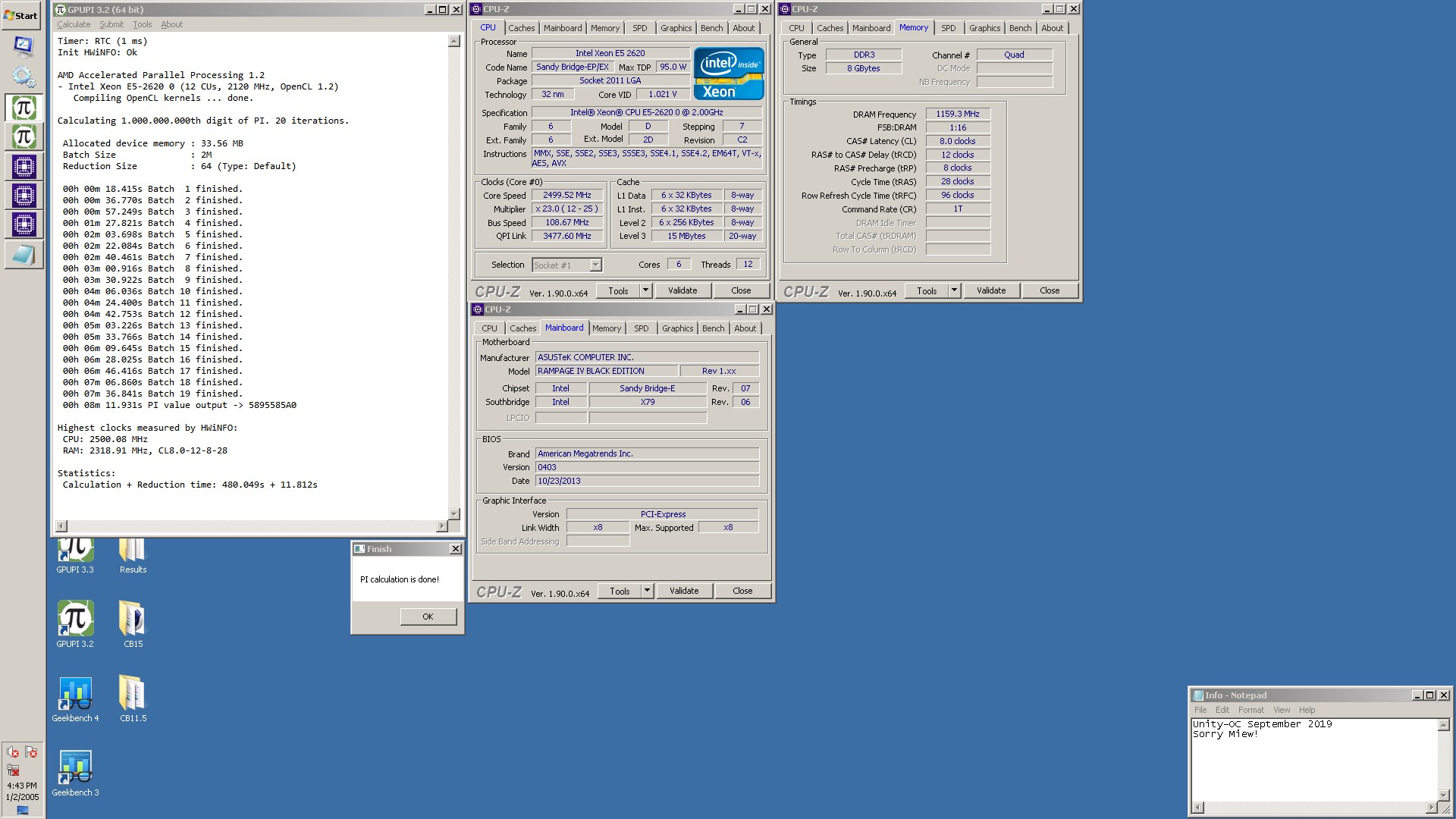Viewport: 1456px width, 819px height.
Task: Click the Notepad taskbar button
Action: point(23,256)
